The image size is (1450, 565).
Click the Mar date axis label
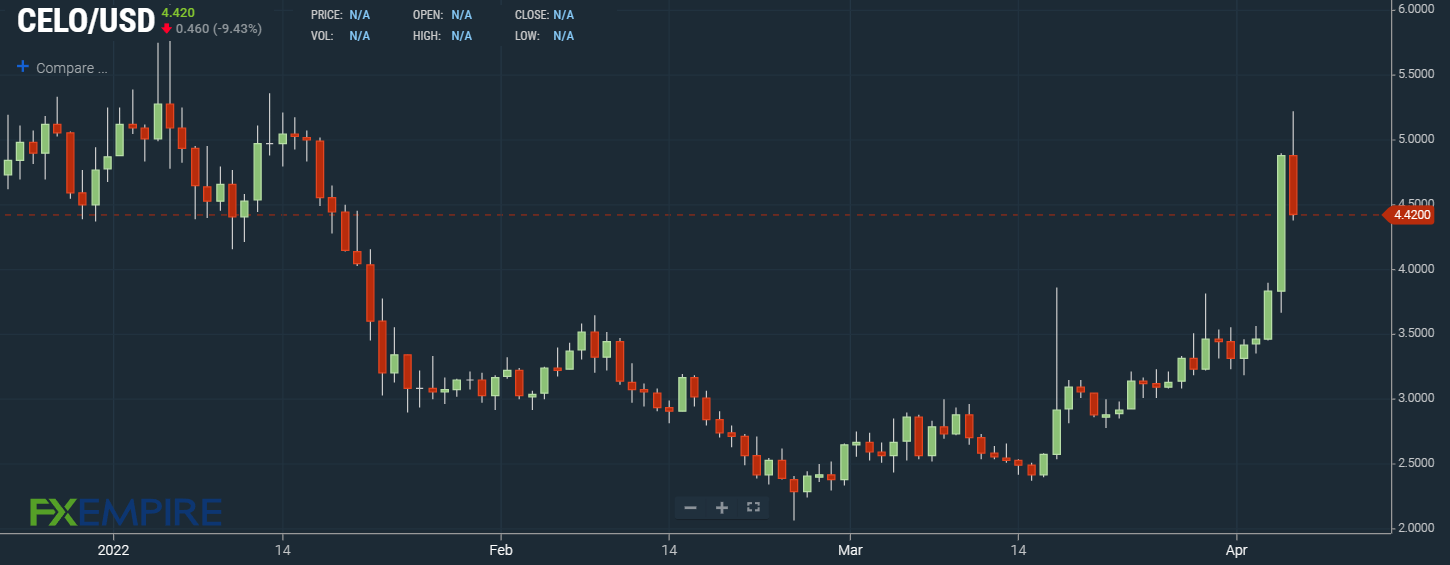(849, 550)
